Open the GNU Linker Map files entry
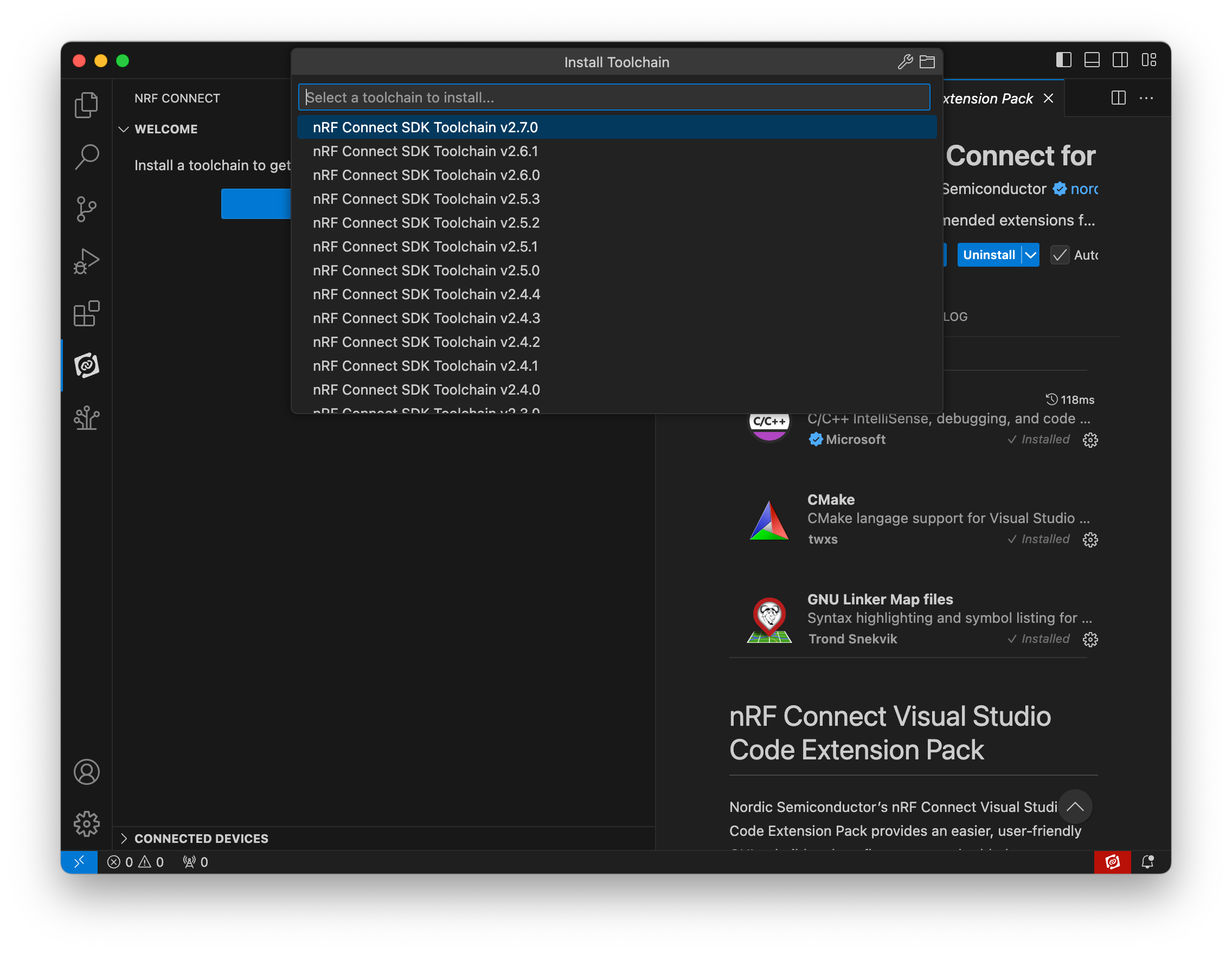 pos(922,618)
